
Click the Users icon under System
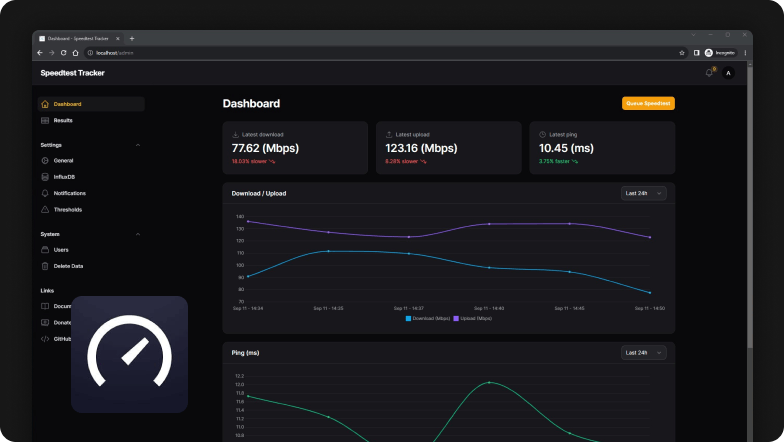45,250
